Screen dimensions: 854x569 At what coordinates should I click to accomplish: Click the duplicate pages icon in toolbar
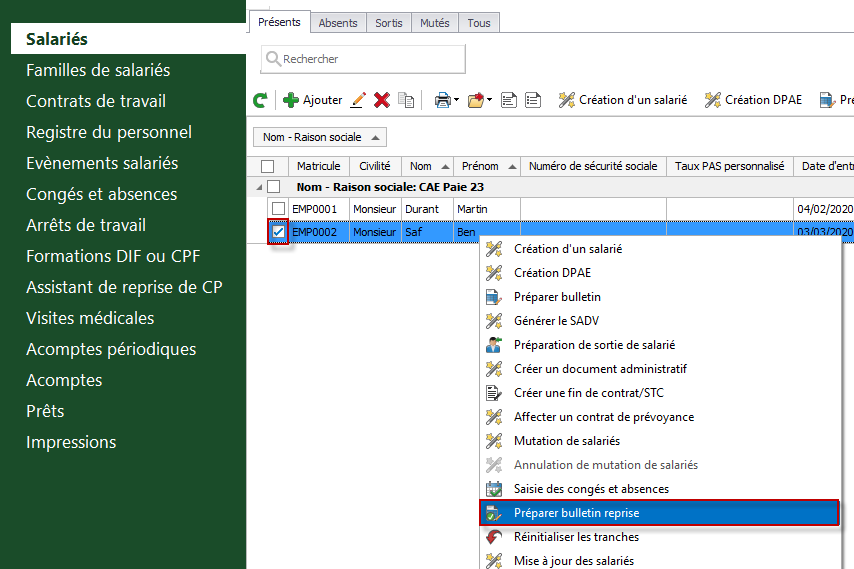406,100
